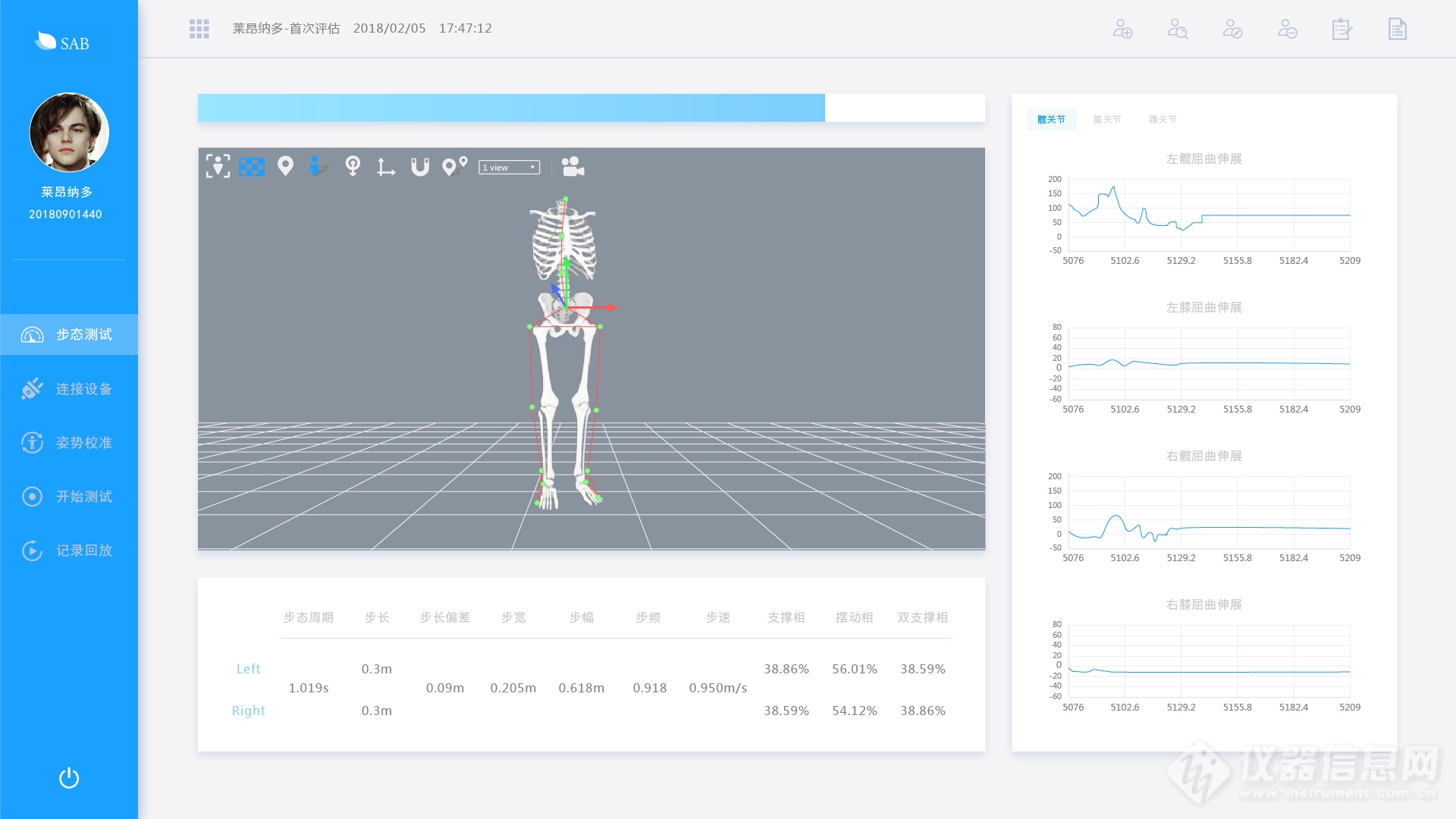Drag the progress bar at top of view
Screen dimensions: 1456x819
click(825, 107)
